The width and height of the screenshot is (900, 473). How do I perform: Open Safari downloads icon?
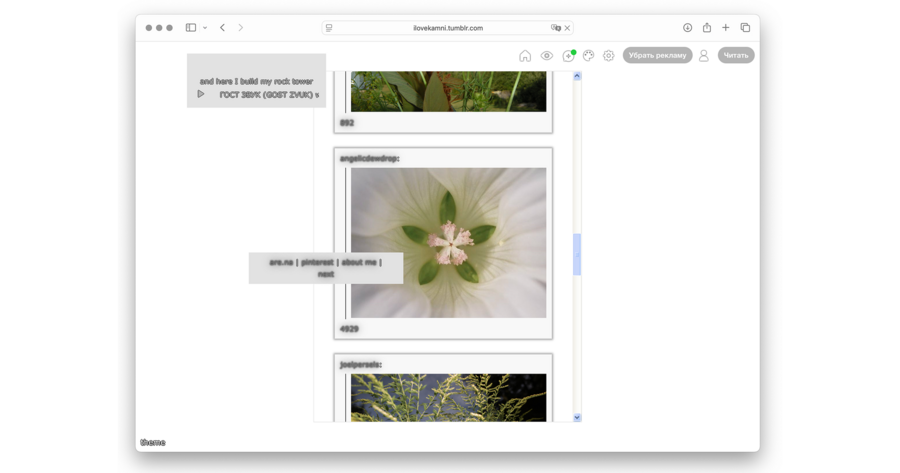[687, 28]
